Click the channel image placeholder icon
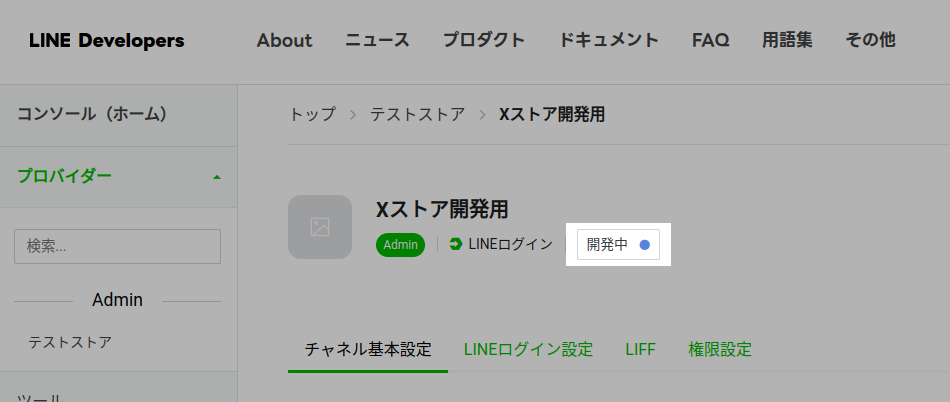 coord(320,227)
